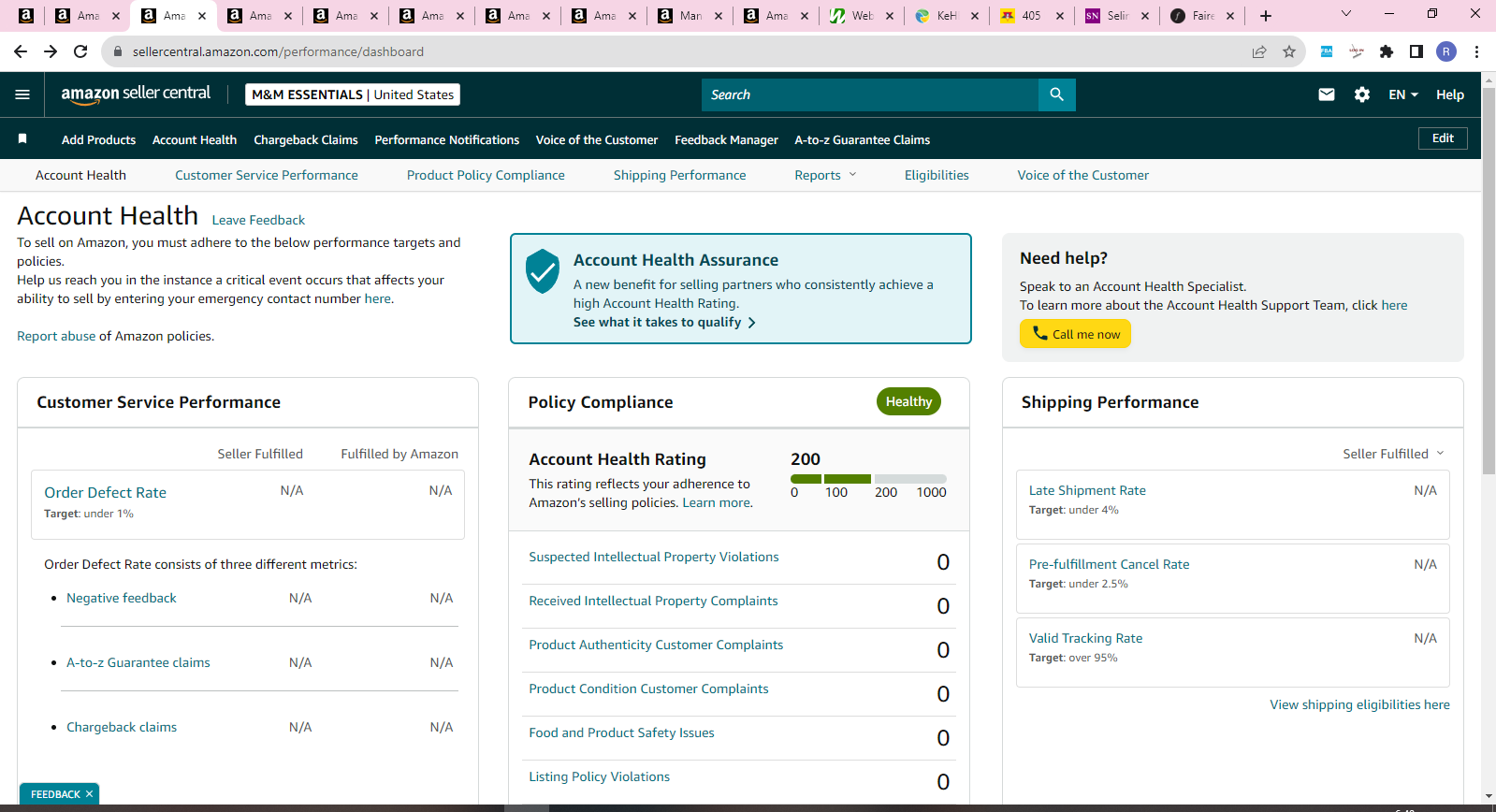Open A-to-z Guarantee claims metric link
This screenshot has height=812, width=1496.
tap(138, 662)
